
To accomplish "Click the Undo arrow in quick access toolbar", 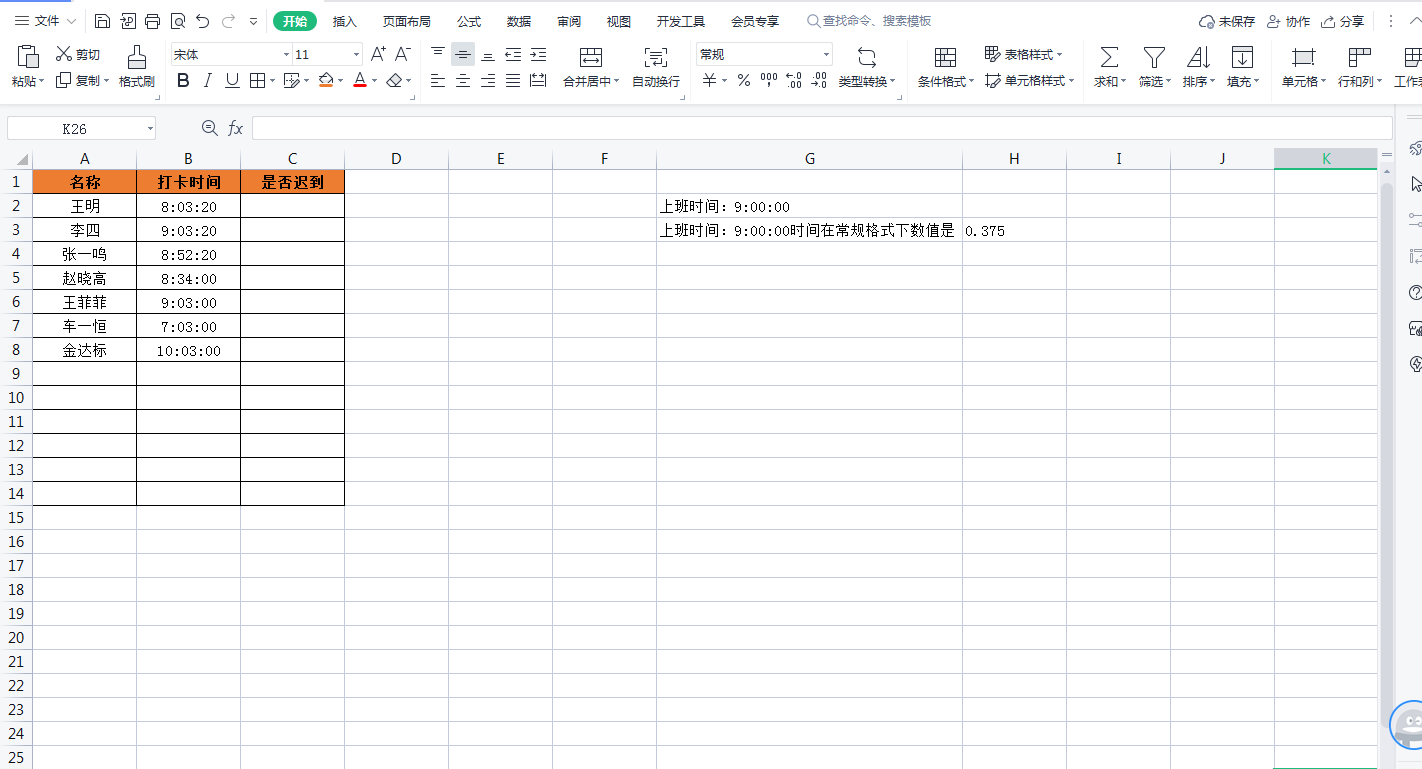I will click(x=203, y=21).
